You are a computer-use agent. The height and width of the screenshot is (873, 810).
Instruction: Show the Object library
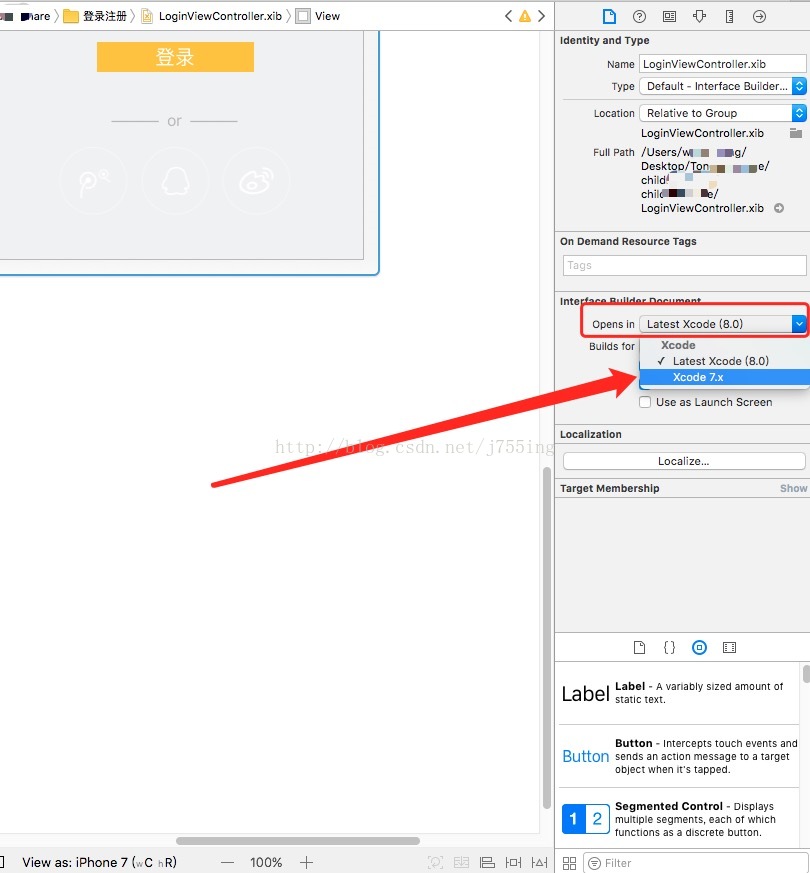699,647
